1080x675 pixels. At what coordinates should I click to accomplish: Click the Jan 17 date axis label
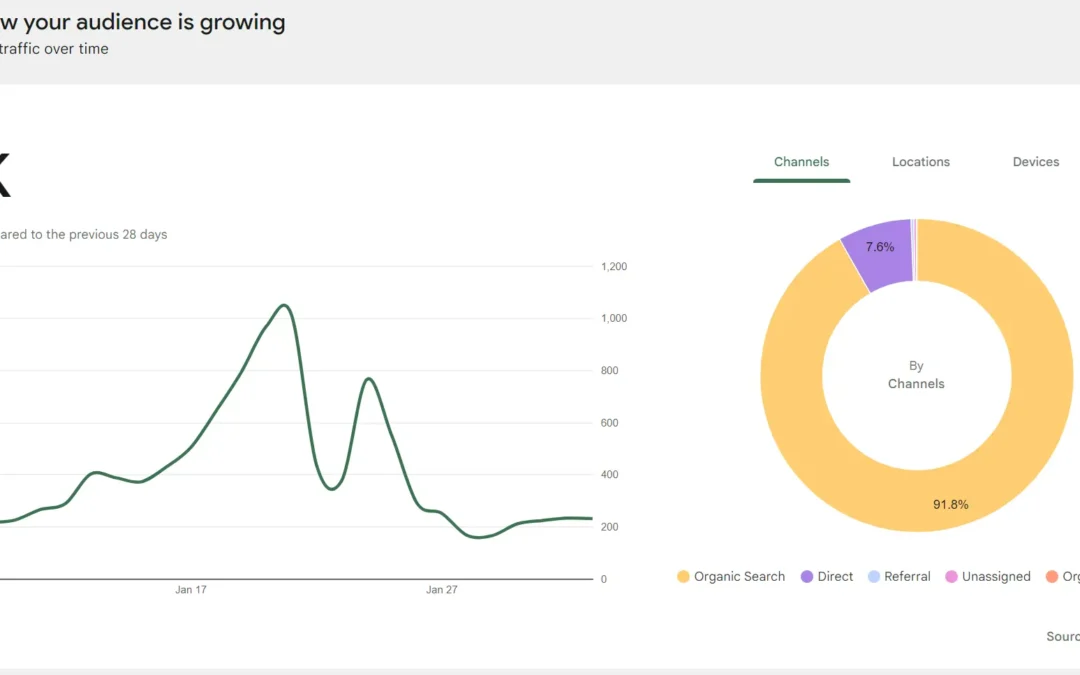coord(190,590)
